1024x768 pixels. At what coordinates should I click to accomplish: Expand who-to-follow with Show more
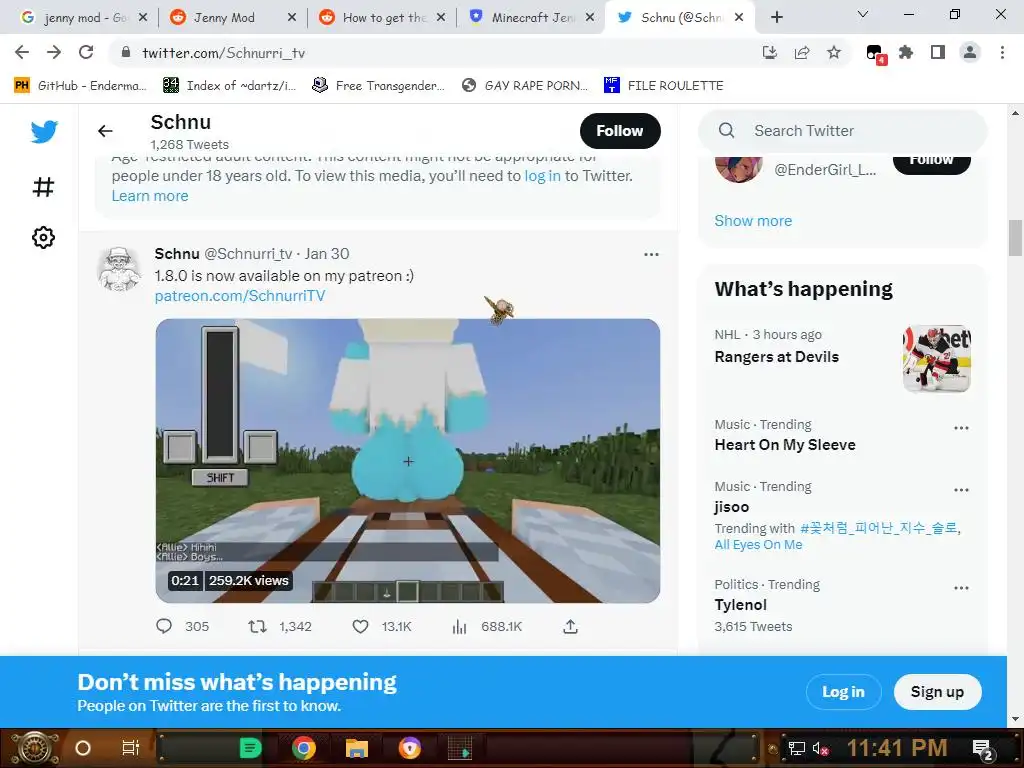[x=753, y=221]
